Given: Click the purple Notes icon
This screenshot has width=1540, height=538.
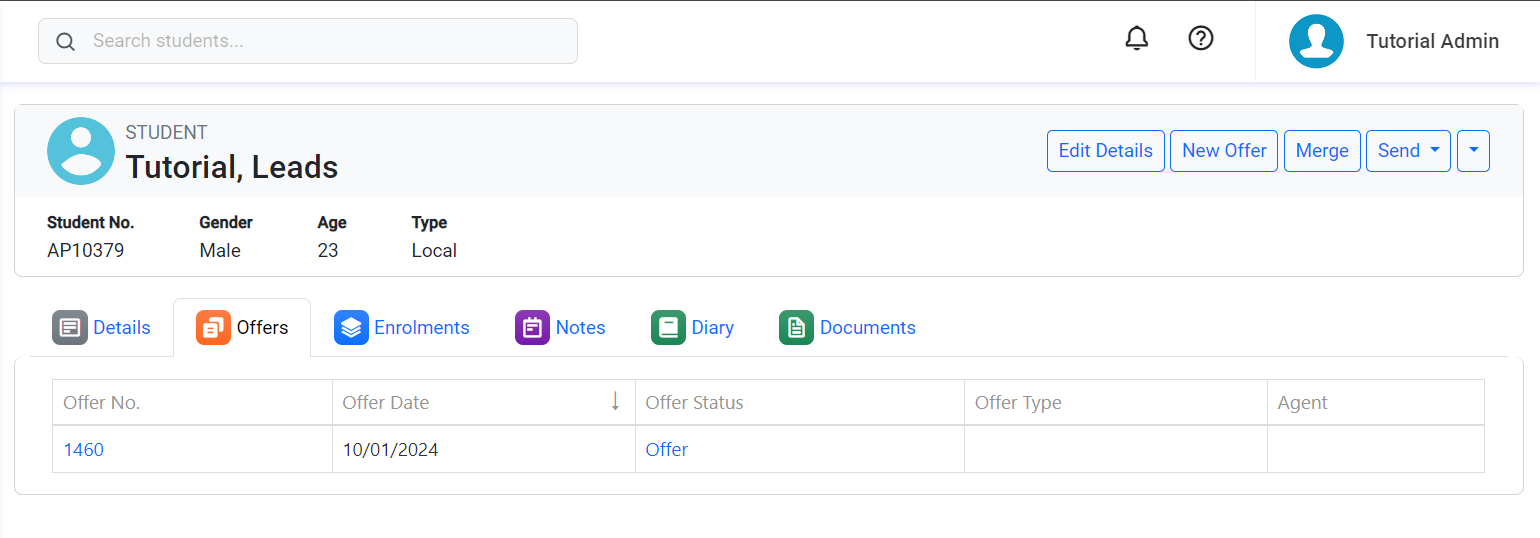Looking at the screenshot, I should [x=532, y=328].
